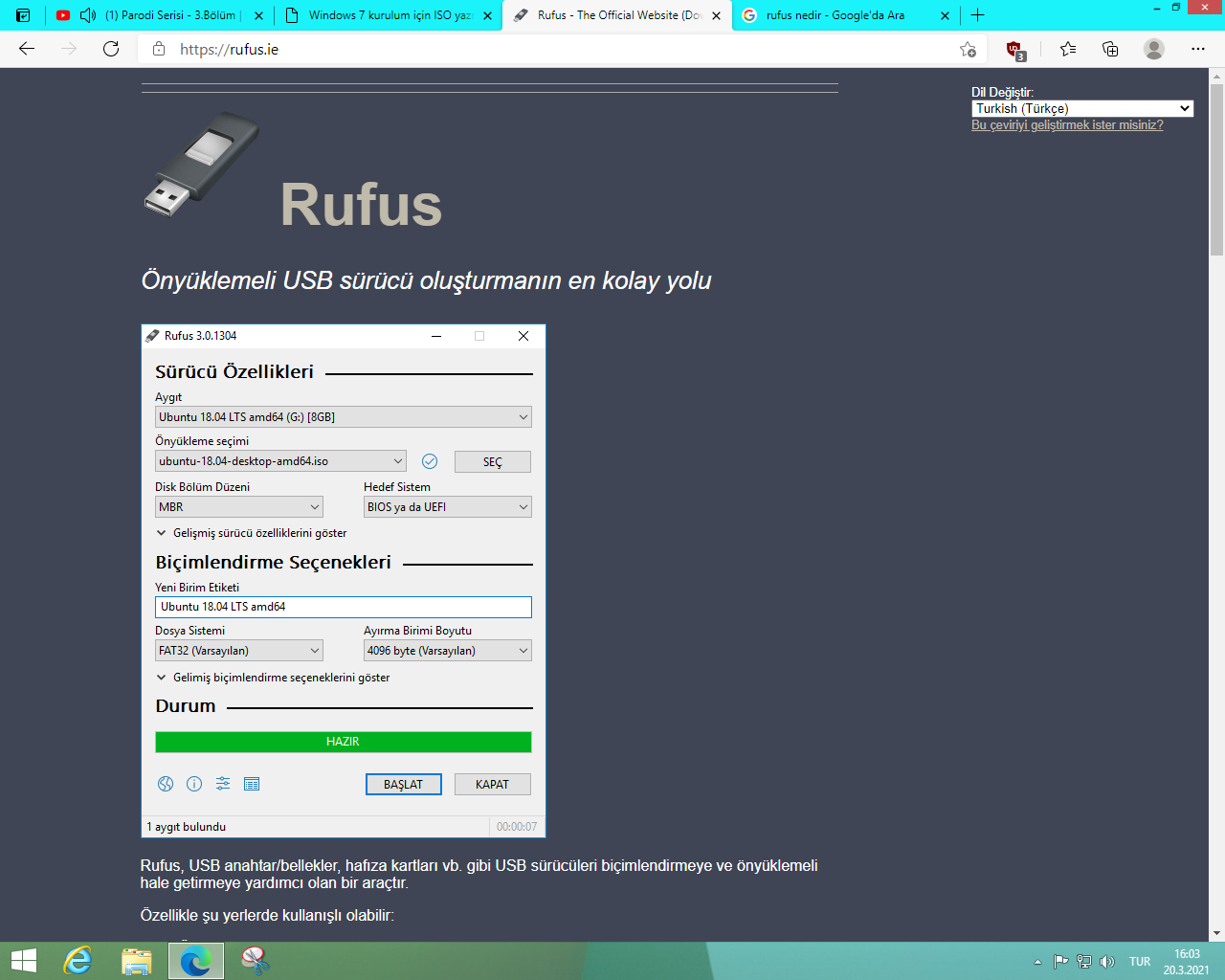Open the Favorites list icon
Image resolution: width=1225 pixels, height=980 pixels.
tap(1068, 49)
